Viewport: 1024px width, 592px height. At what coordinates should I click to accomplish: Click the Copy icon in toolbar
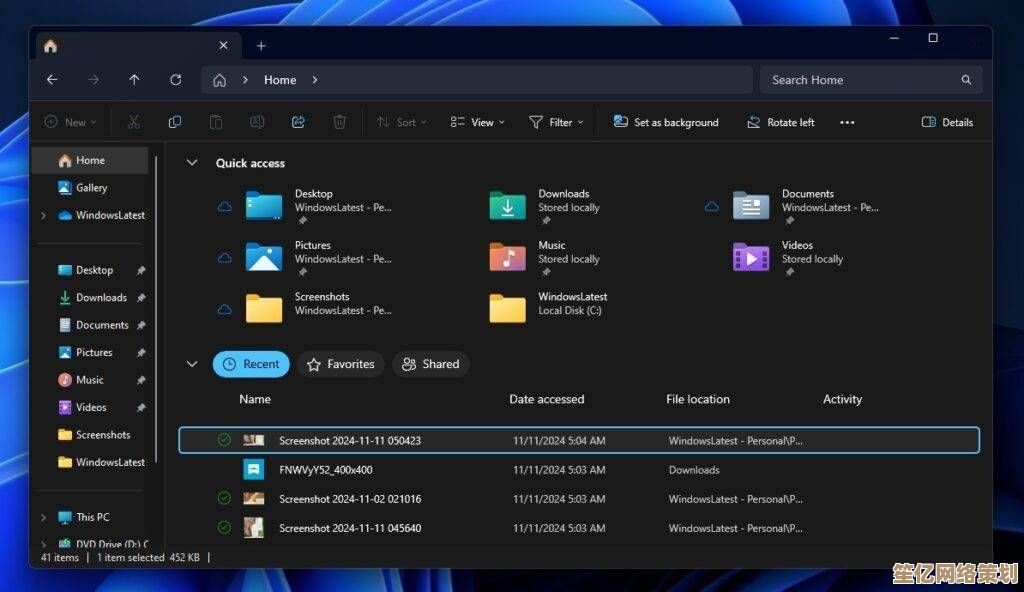[x=175, y=122]
